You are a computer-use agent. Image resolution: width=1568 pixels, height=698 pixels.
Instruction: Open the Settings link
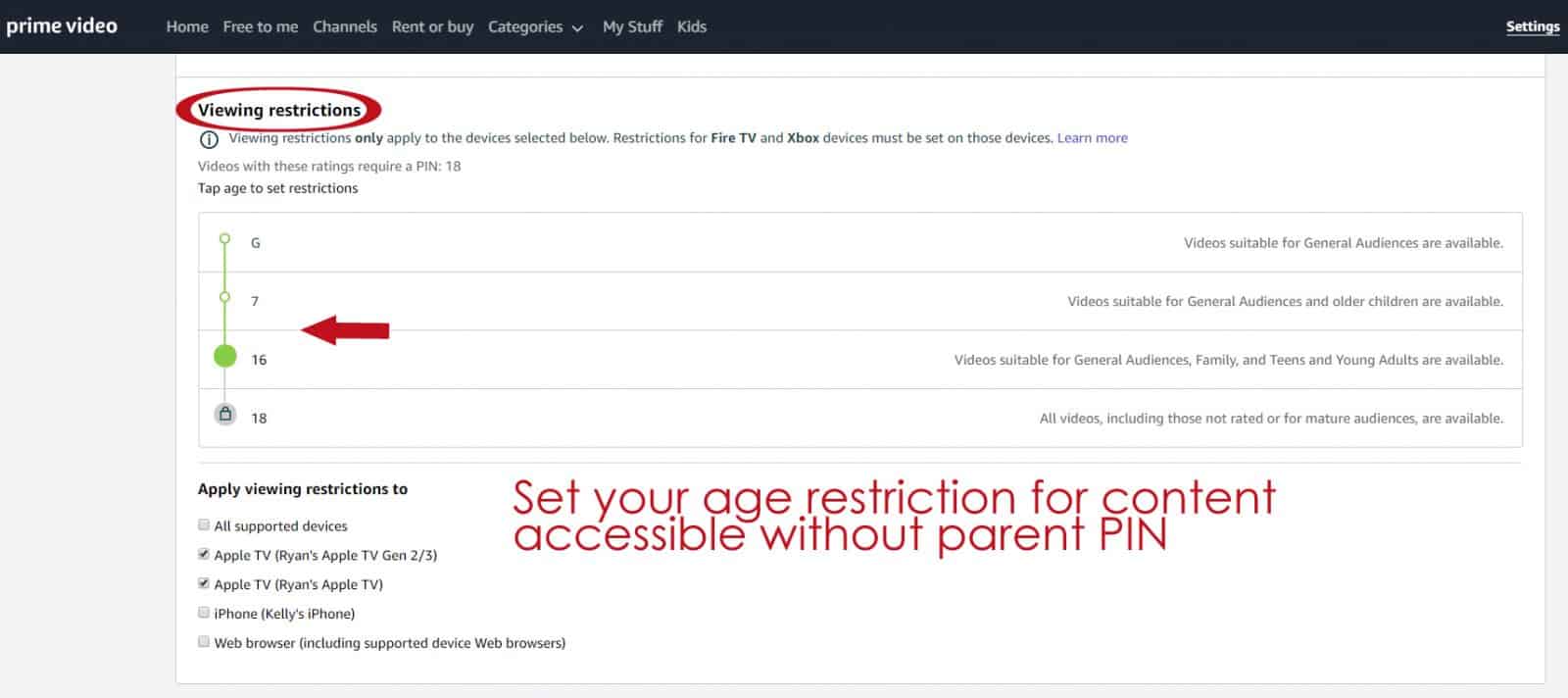(x=1533, y=26)
